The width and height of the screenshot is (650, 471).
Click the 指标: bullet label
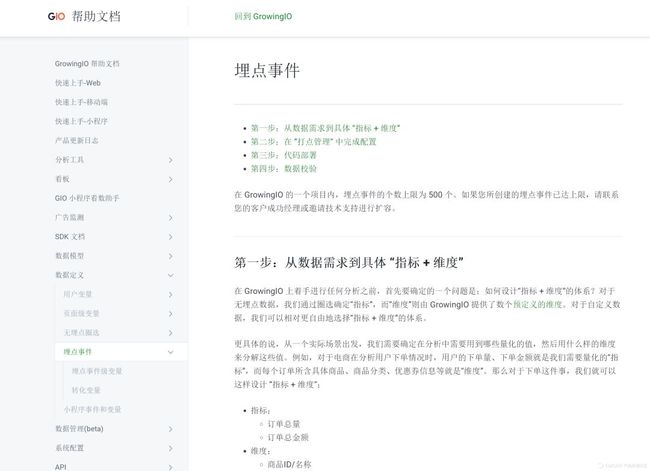point(261,410)
